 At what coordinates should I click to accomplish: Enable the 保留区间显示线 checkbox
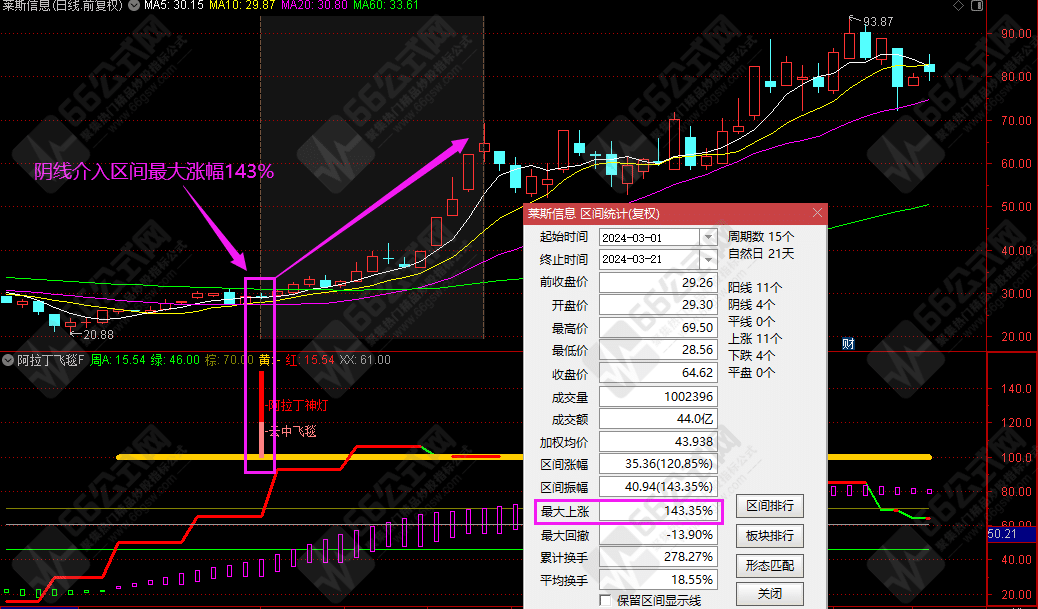[605, 600]
